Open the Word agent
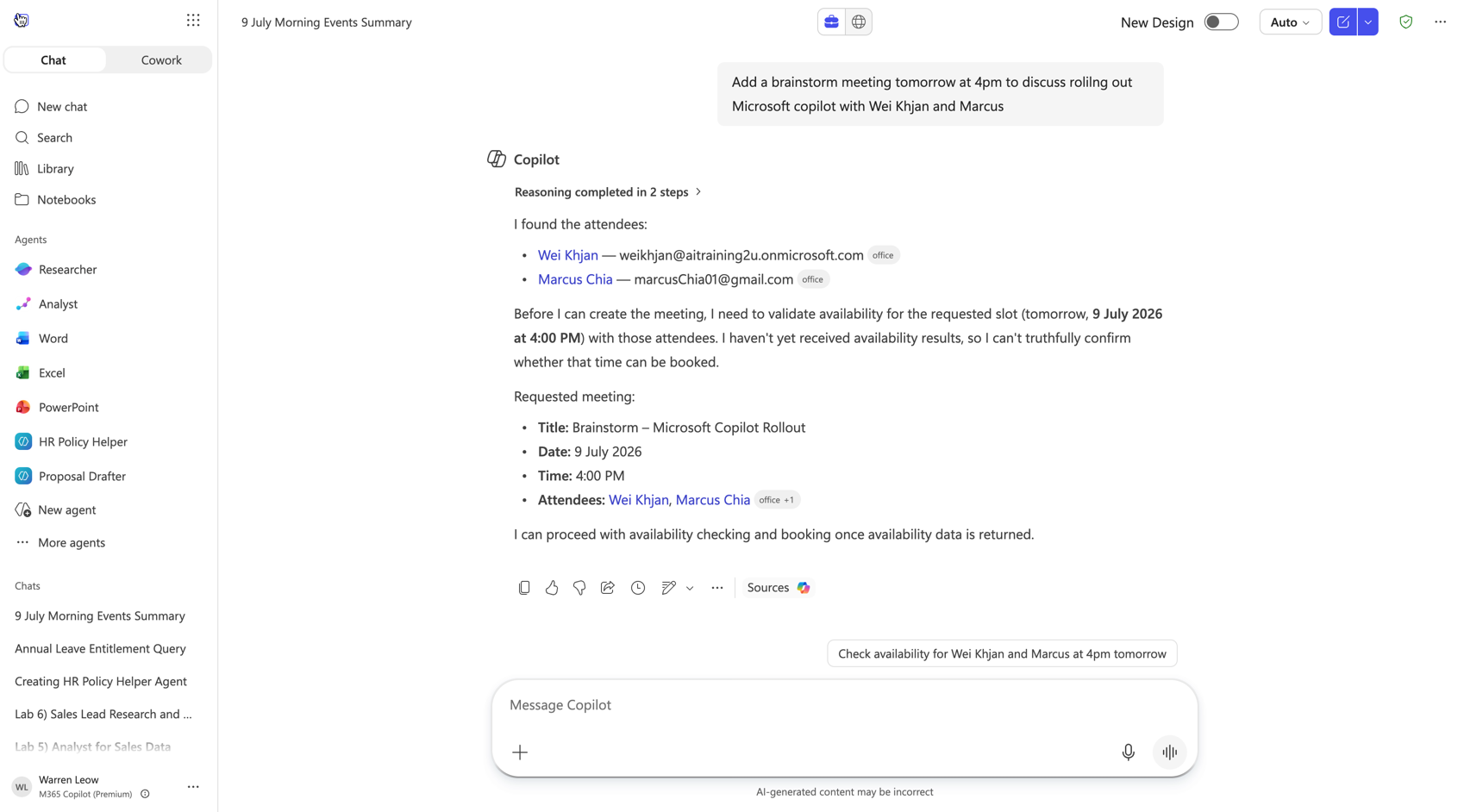The width and height of the screenshot is (1464, 812). tap(108, 338)
